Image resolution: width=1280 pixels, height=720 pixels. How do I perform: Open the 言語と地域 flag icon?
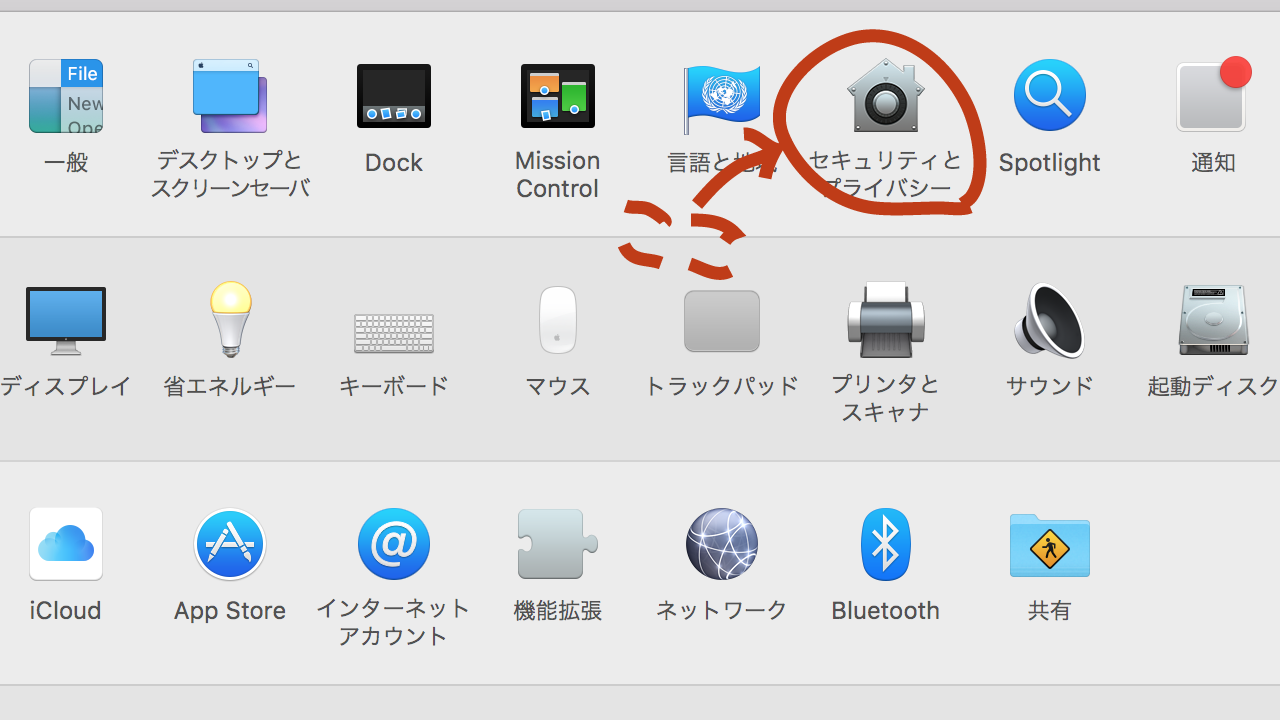722,98
